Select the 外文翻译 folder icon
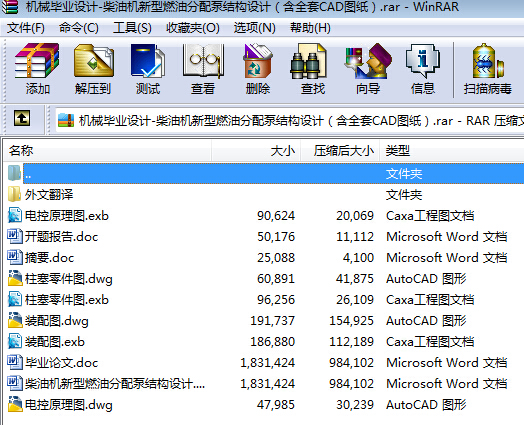 pyautogui.click(x=14, y=194)
